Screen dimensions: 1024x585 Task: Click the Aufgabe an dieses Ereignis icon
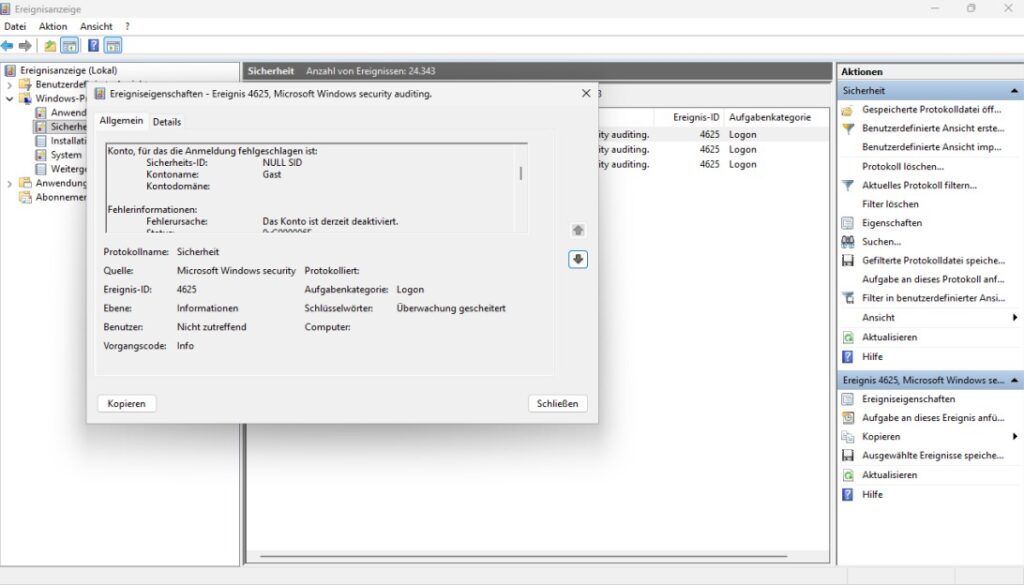coord(848,418)
